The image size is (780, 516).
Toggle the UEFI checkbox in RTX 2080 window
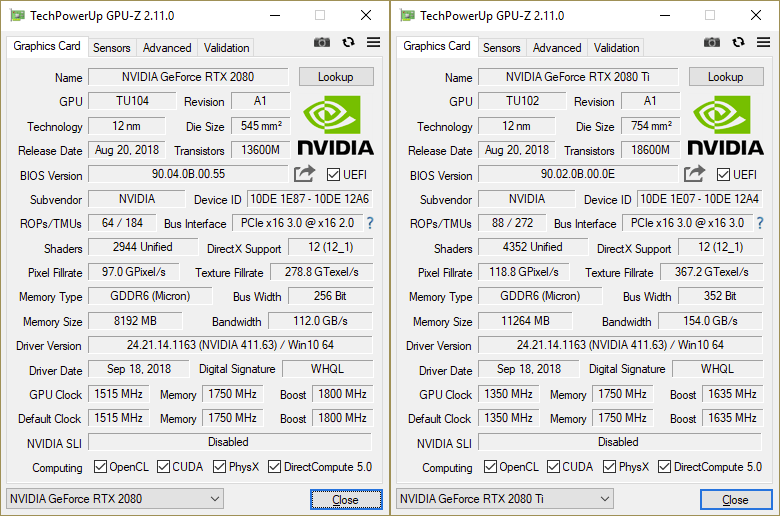[x=334, y=175]
